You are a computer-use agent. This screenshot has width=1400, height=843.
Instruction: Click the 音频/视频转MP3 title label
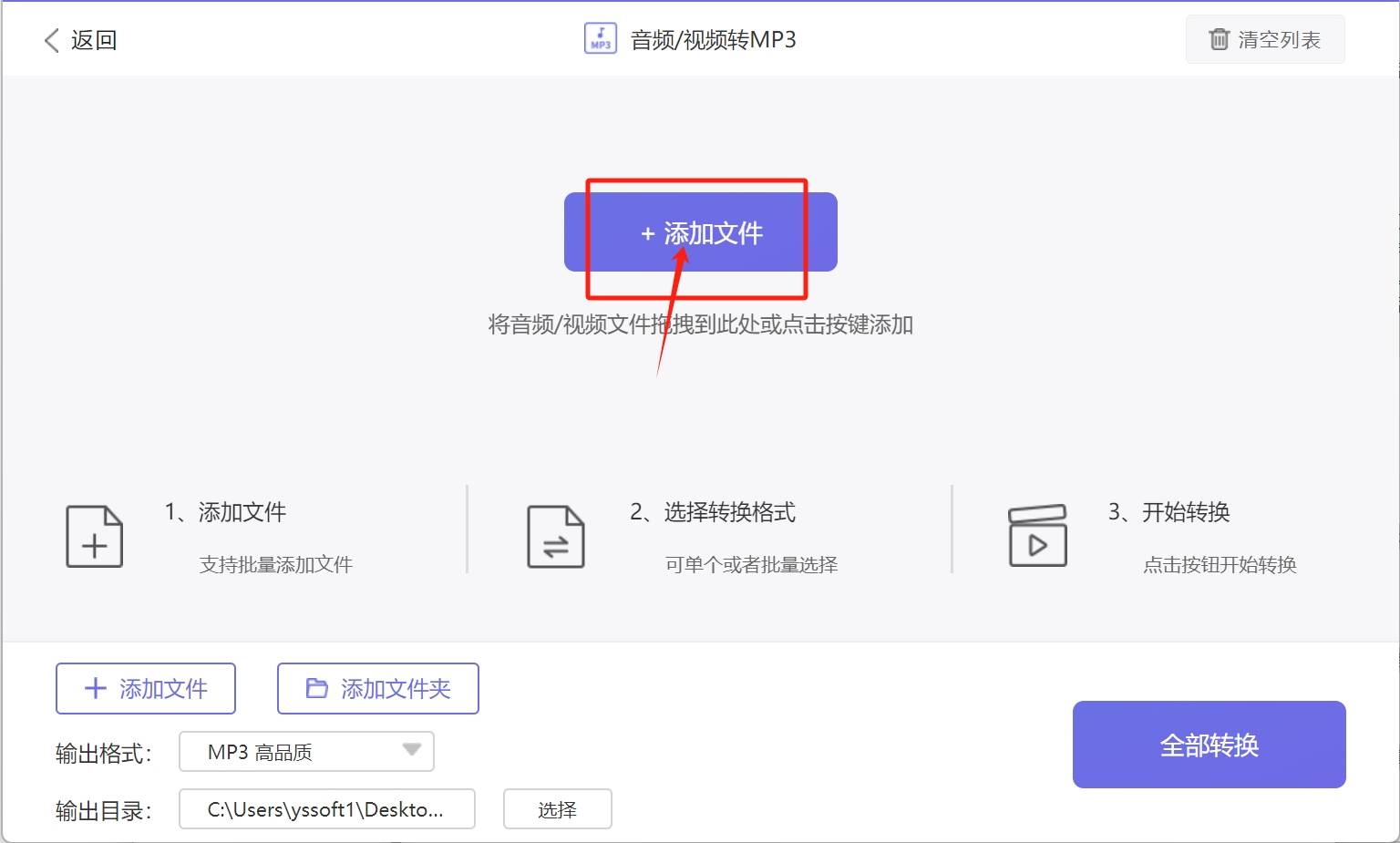coord(711,39)
